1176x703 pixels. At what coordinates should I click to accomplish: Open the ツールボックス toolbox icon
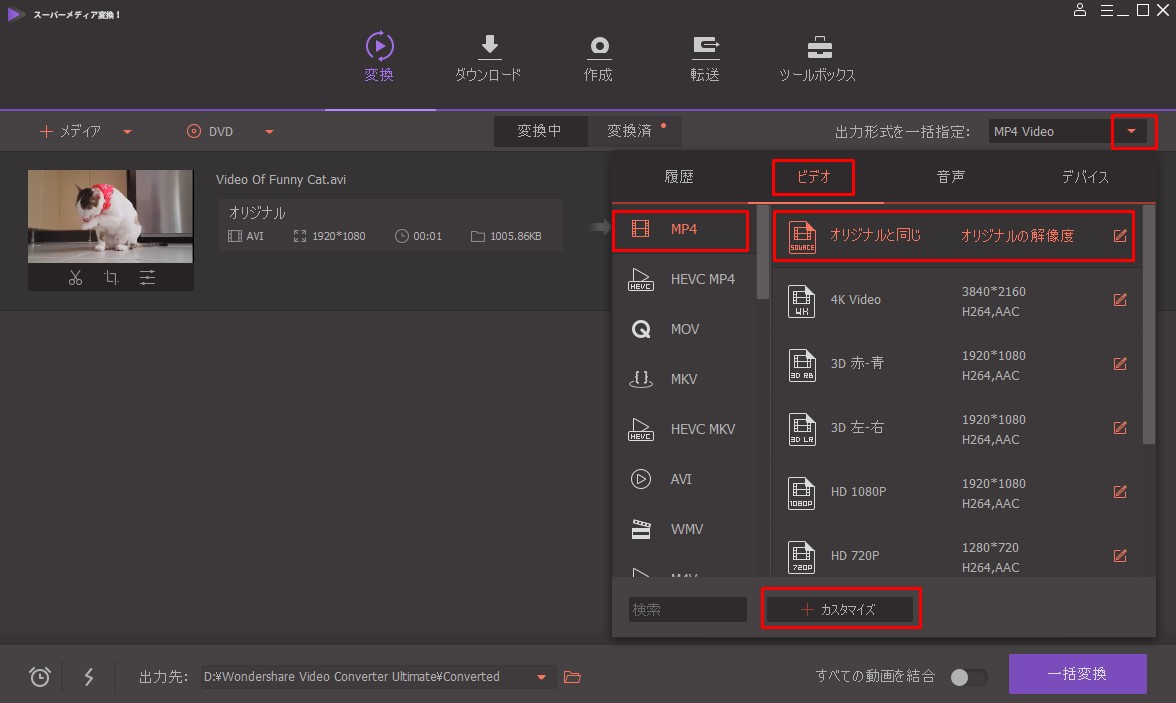point(817,59)
